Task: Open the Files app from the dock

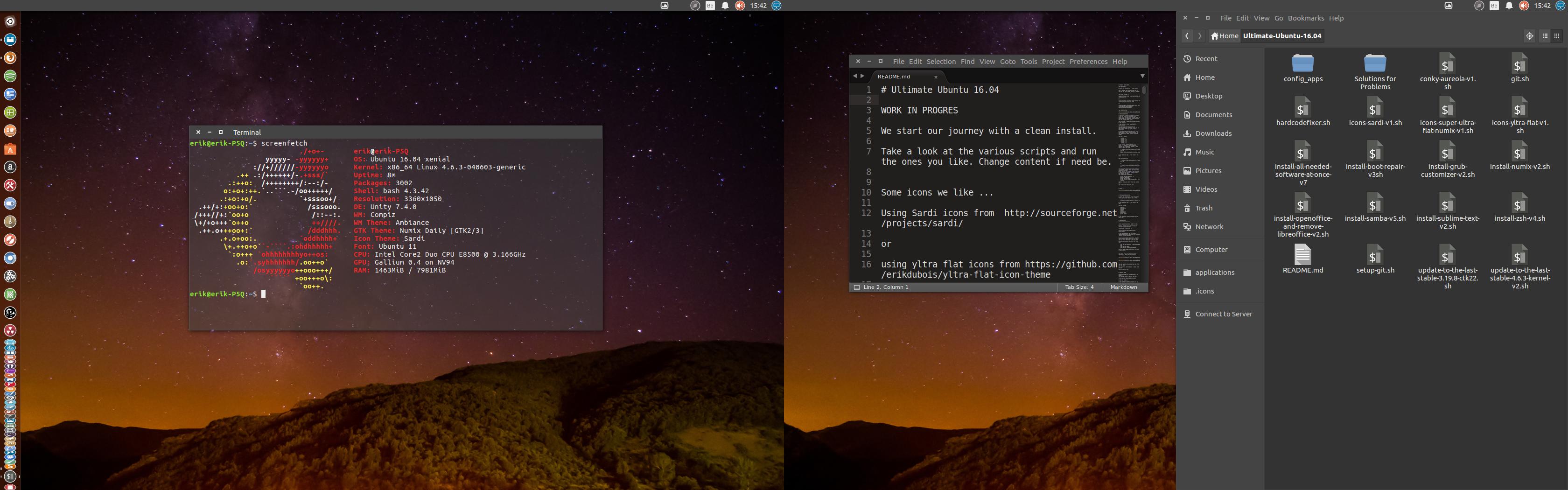Action: point(10,40)
